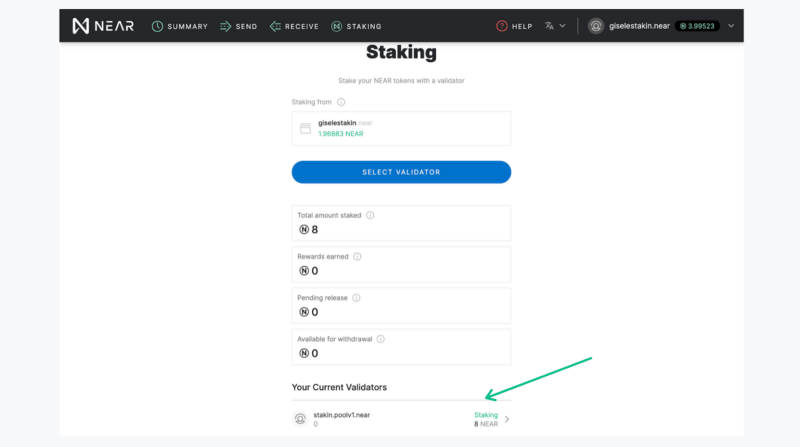Expand the account menu chevron
This screenshot has width=800, height=447.
point(731,26)
